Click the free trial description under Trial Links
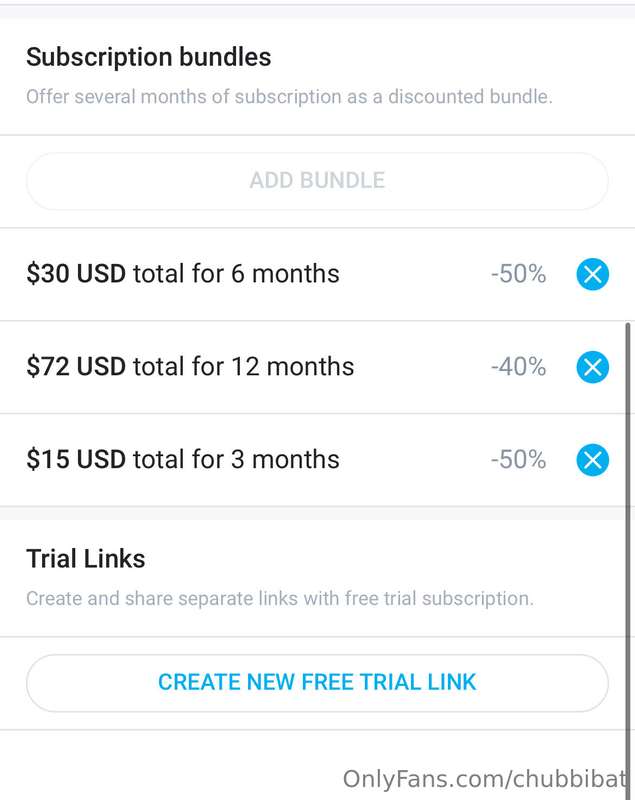Screen dimensions: 635x800 (280, 598)
